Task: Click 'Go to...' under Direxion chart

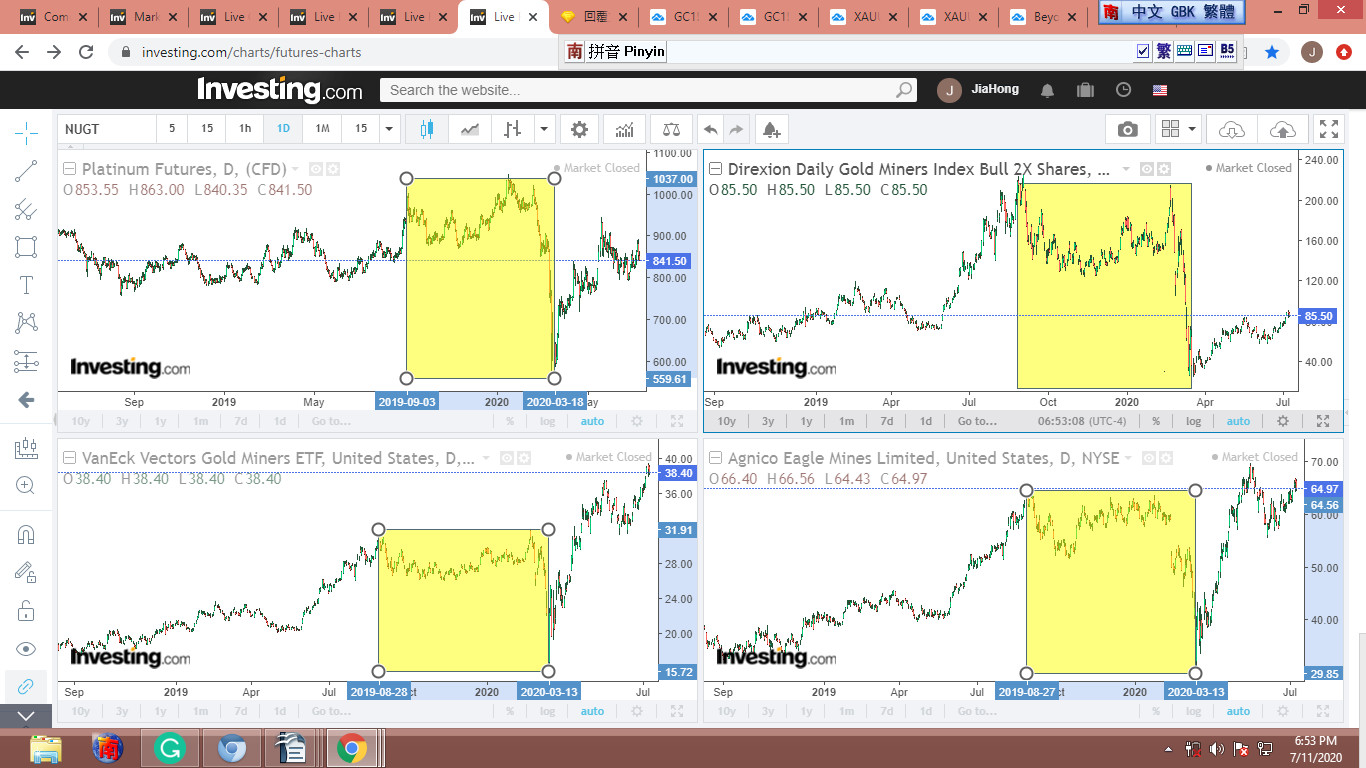Action: tap(977, 421)
